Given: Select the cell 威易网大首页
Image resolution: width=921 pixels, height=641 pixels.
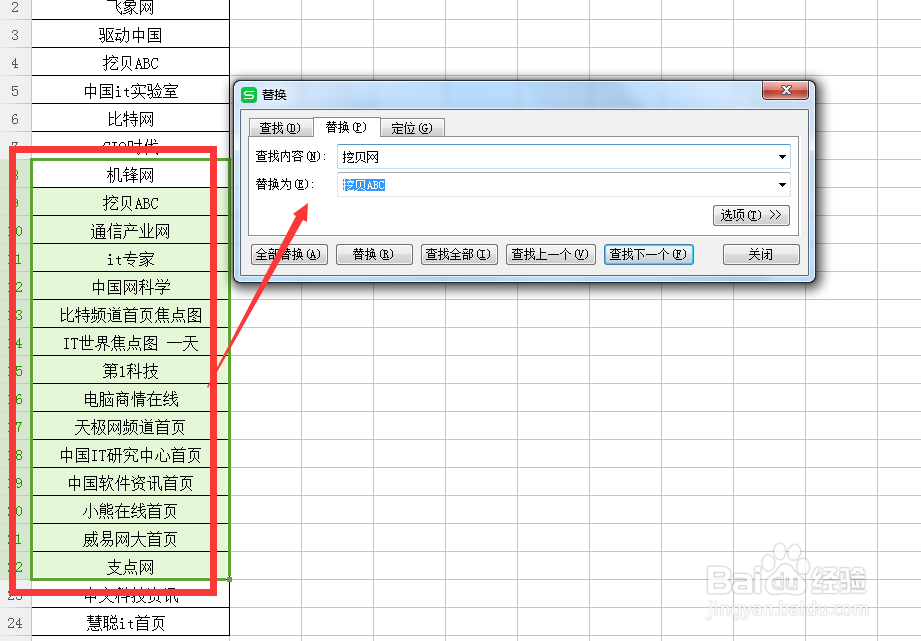Looking at the screenshot, I should click(x=130, y=539).
